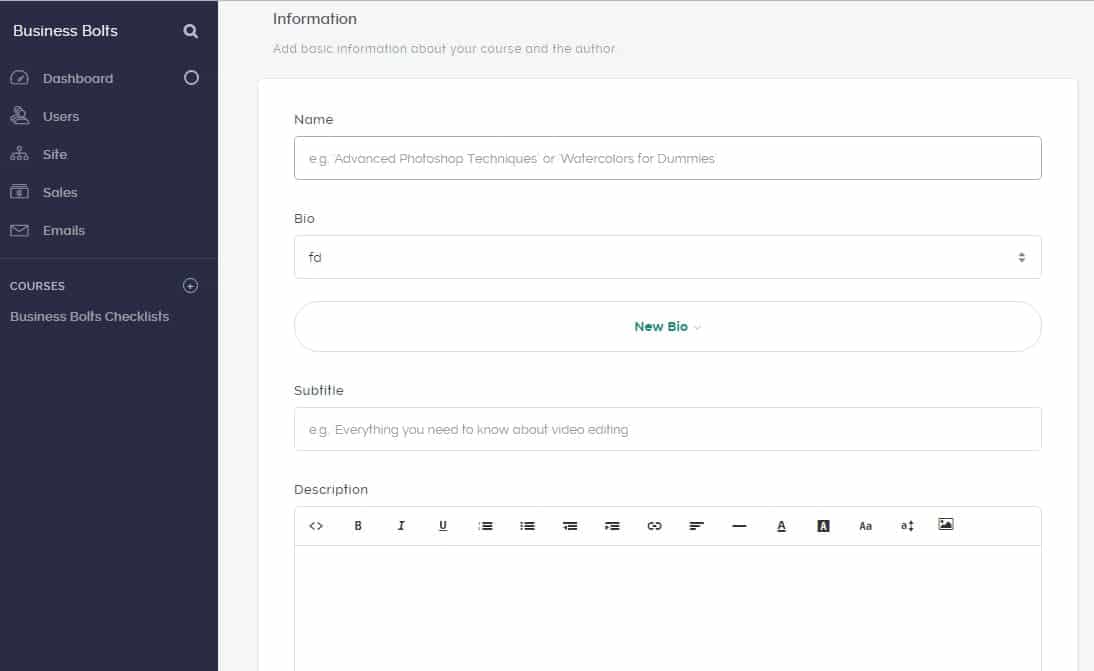
Task: Apply italic formatting in the description toolbar
Action: coord(401,526)
